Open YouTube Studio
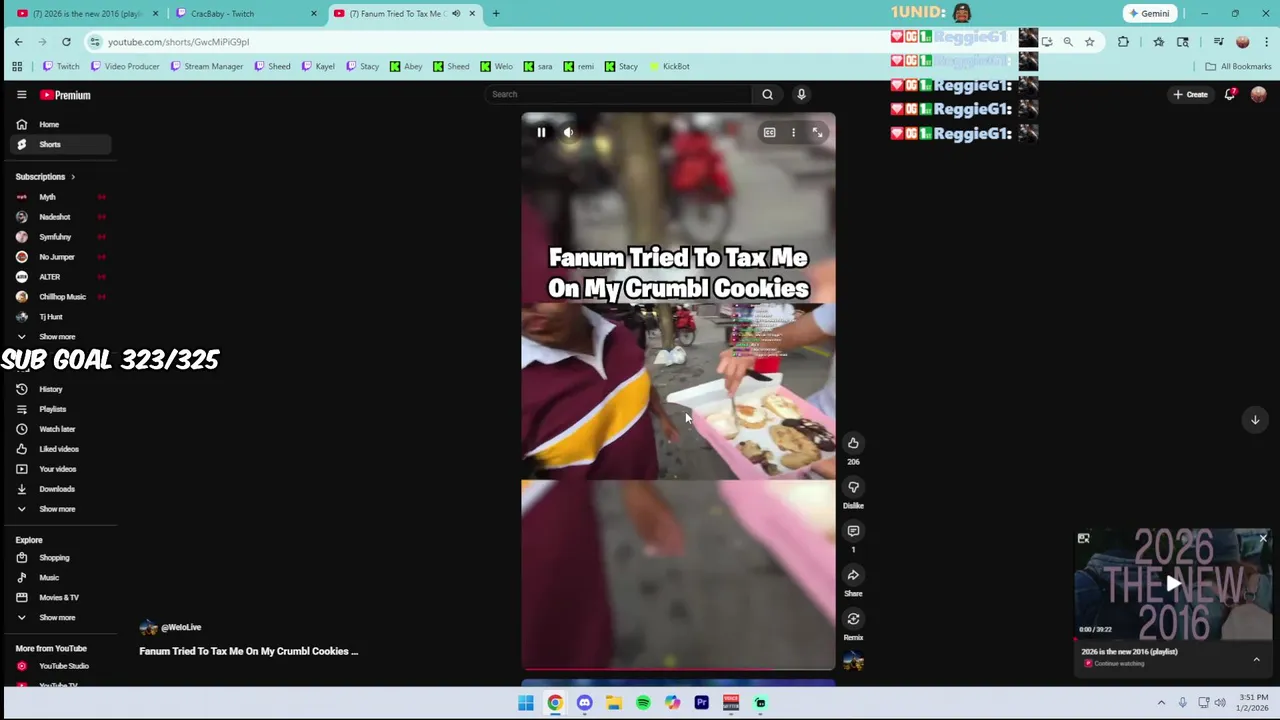The height and width of the screenshot is (720, 1280). pyautogui.click(x=60, y=666)
